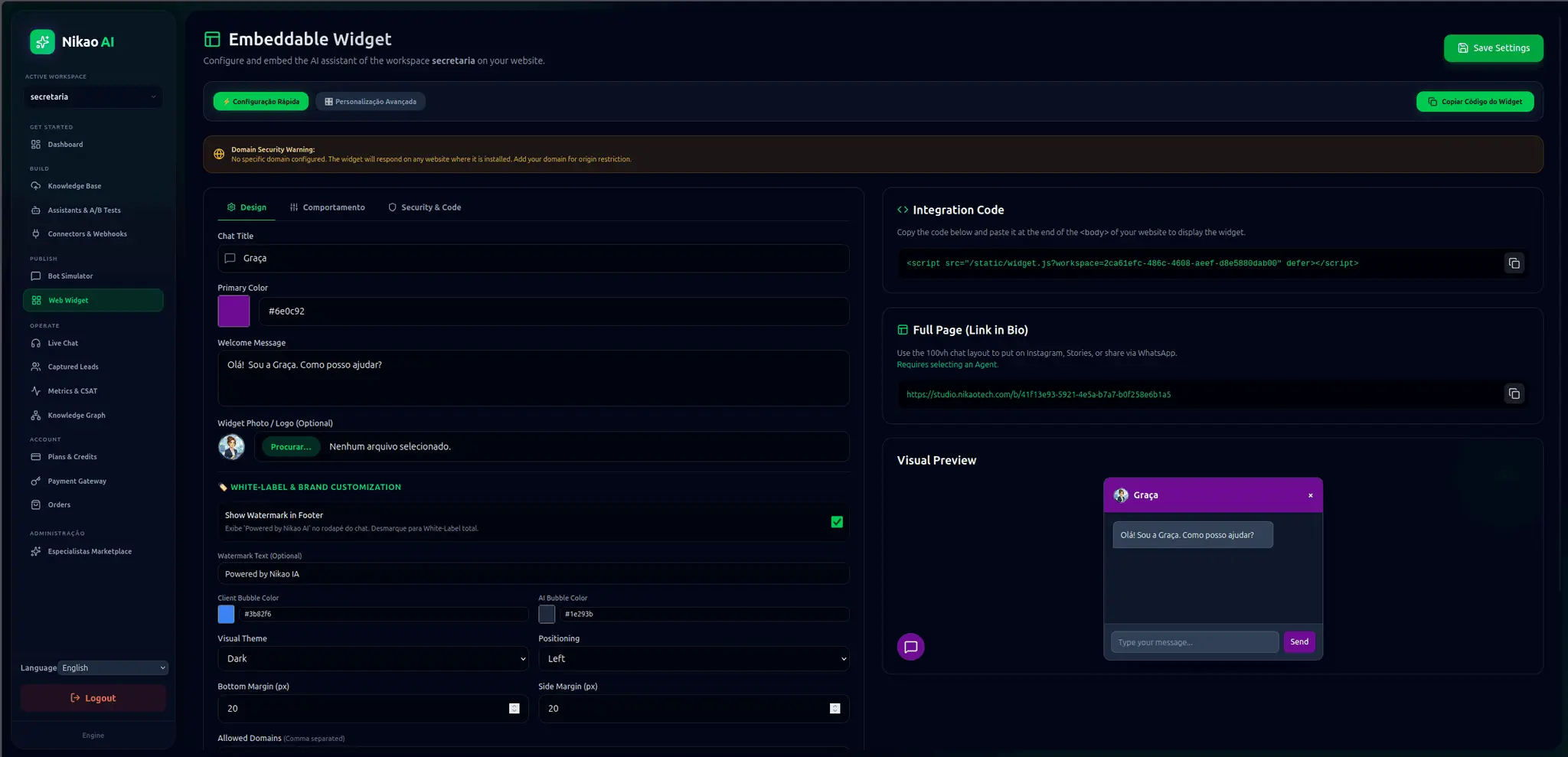Expand the Positioning dropdown
The height and width of the screenshot is (757, 1568).
pyautogui.click(x=694, y=659)
